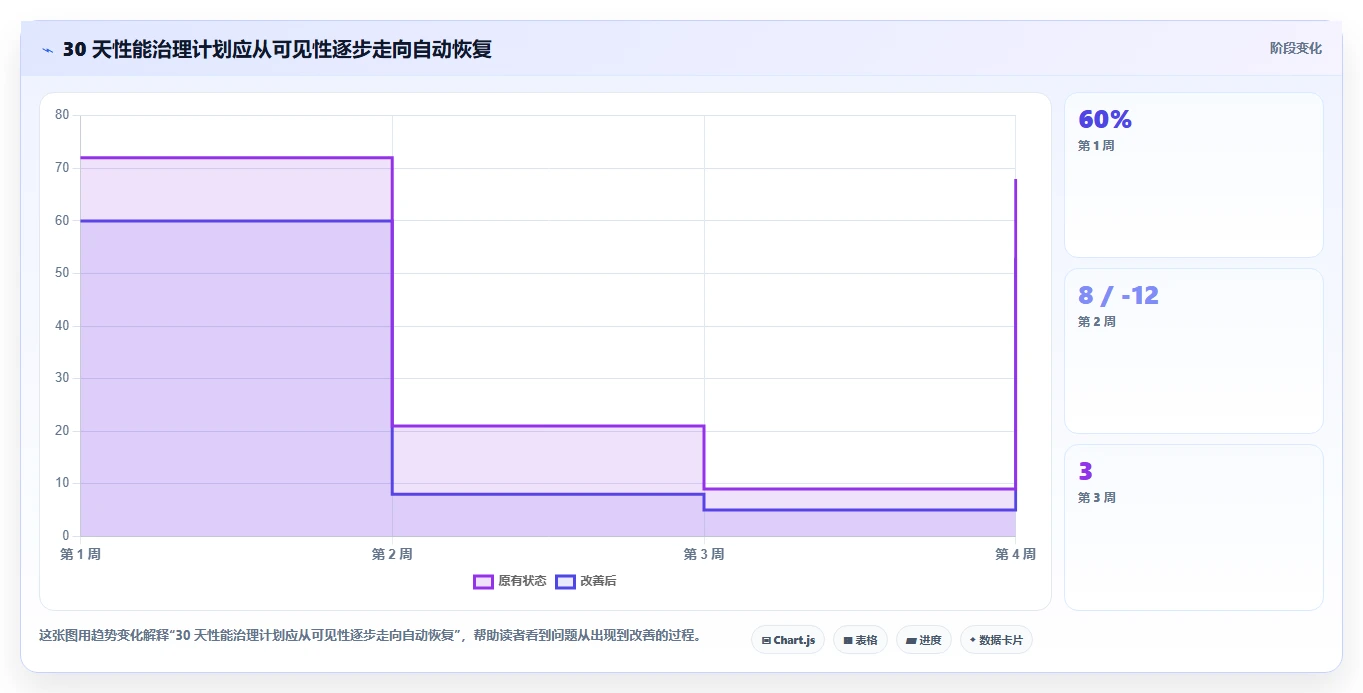Click the 60% value in first card
The height and width of the screenshot is (693, 1363).
(x=1105, y=120)
